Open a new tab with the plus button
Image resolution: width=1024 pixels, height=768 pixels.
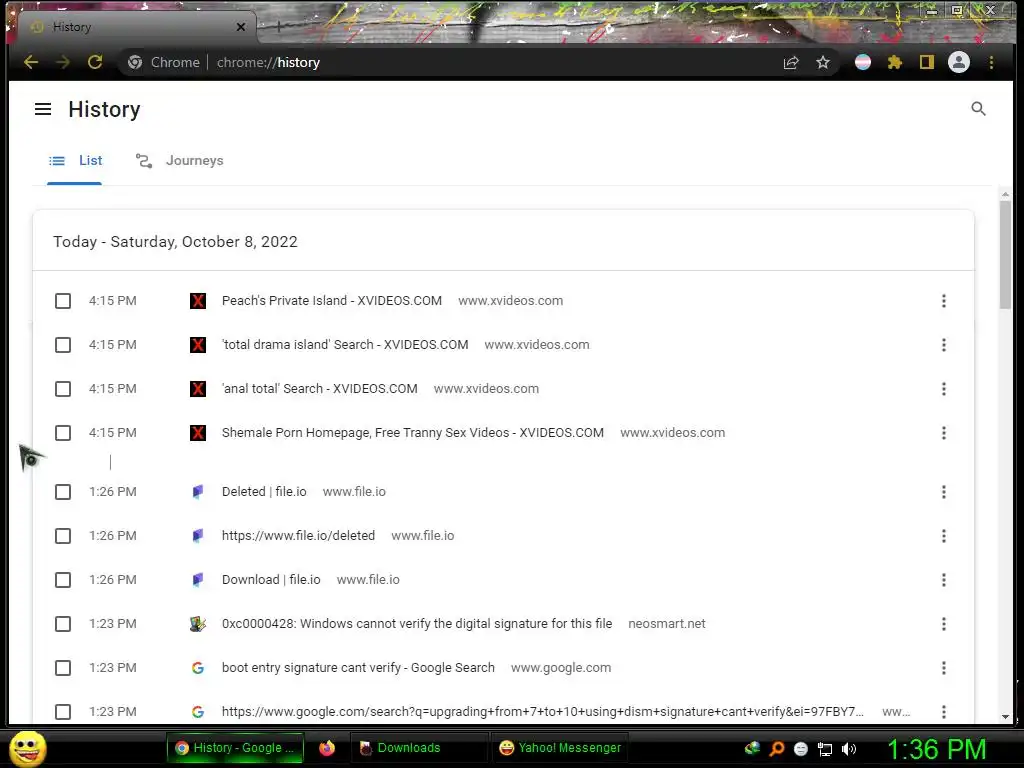(x=279, y=27)
